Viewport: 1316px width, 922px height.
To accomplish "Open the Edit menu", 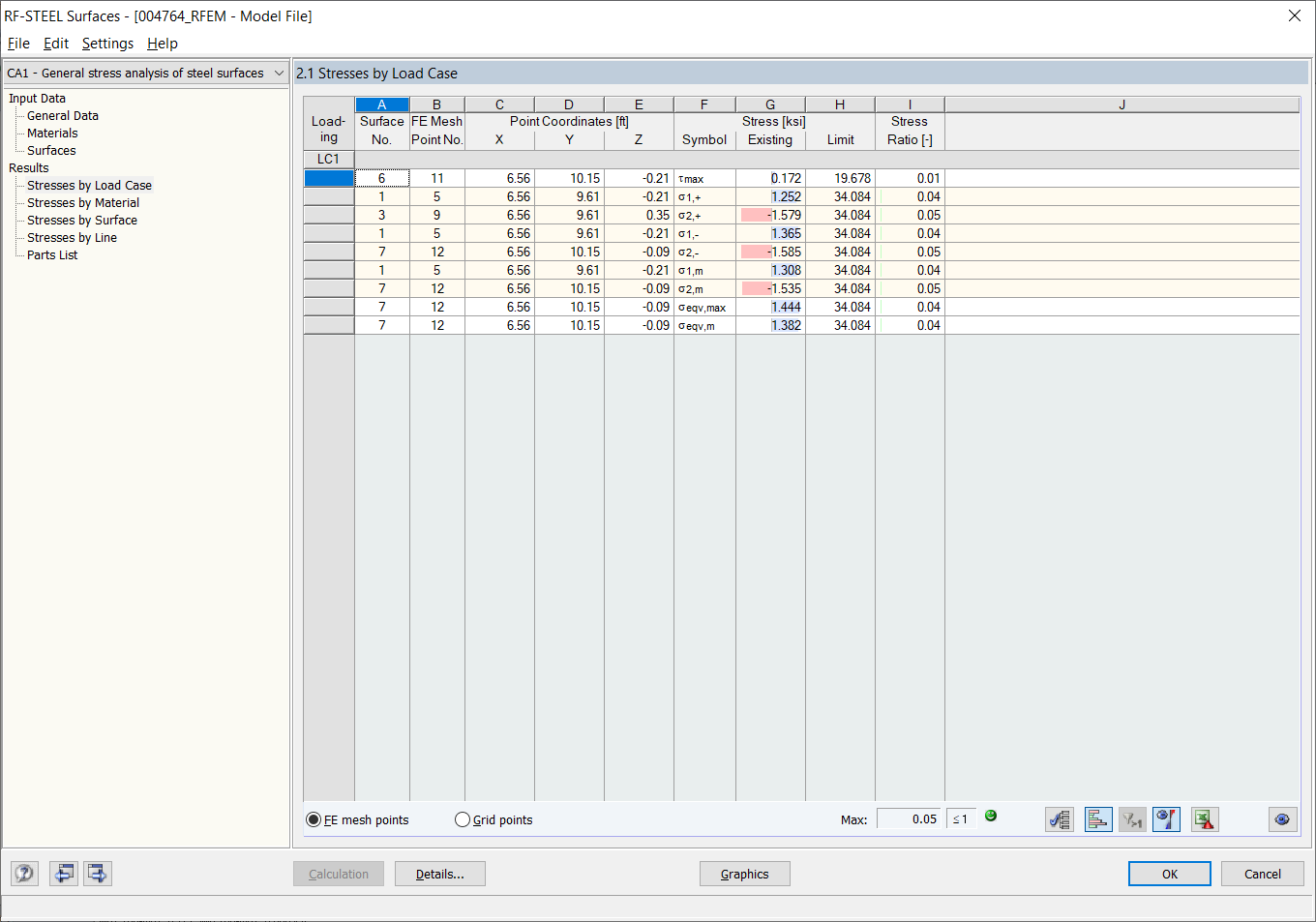I will 55,44.
